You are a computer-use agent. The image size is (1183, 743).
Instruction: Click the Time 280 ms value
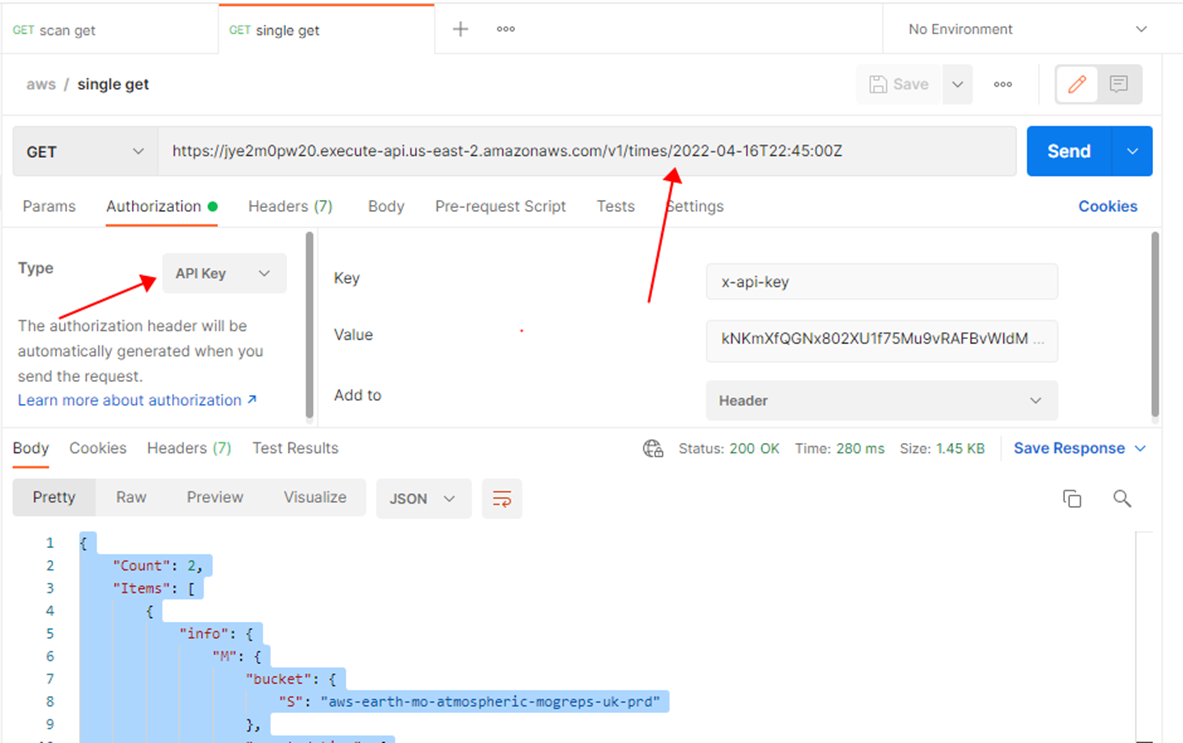tap(860, 449)
